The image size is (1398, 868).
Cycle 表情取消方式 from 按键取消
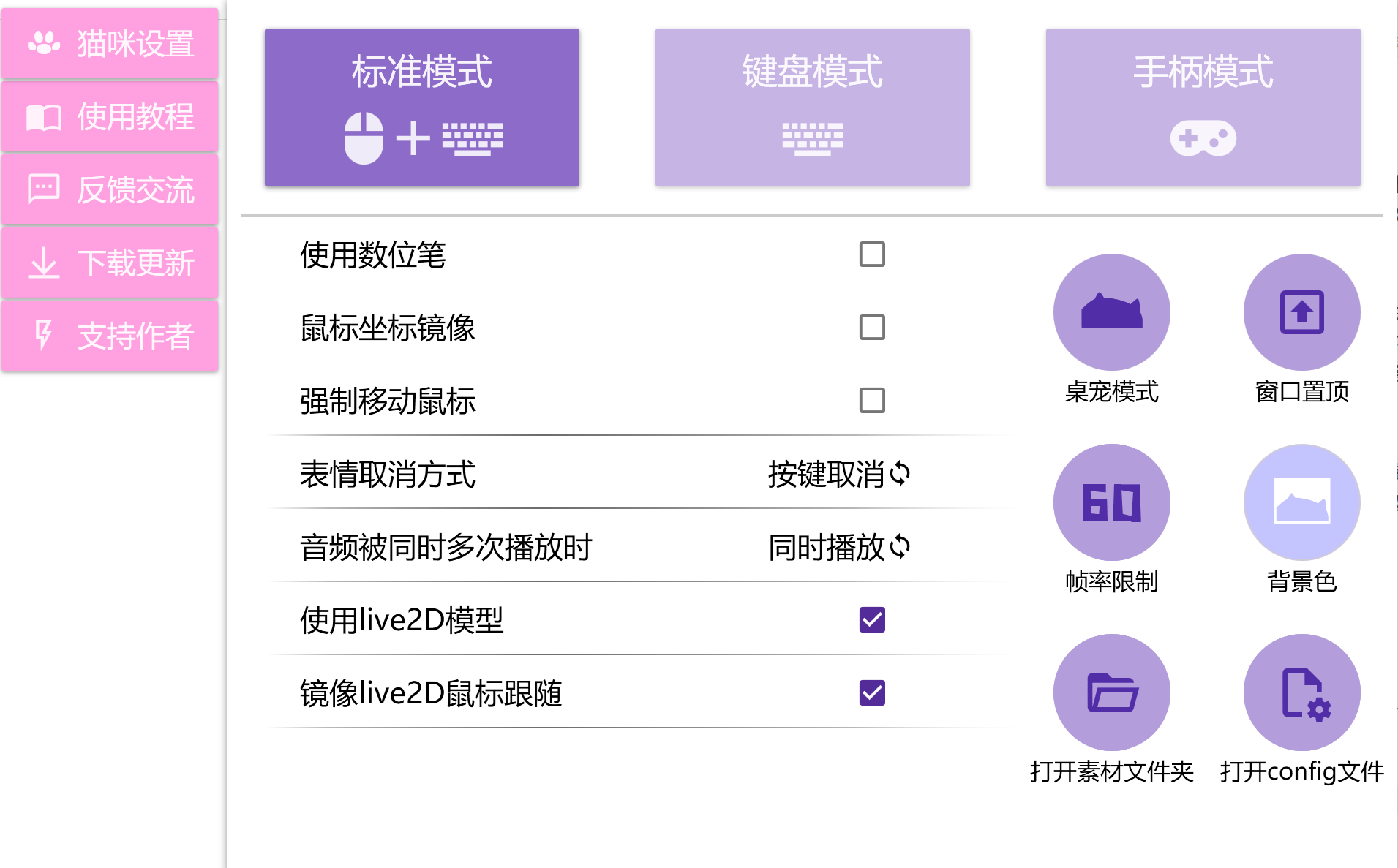838,474
